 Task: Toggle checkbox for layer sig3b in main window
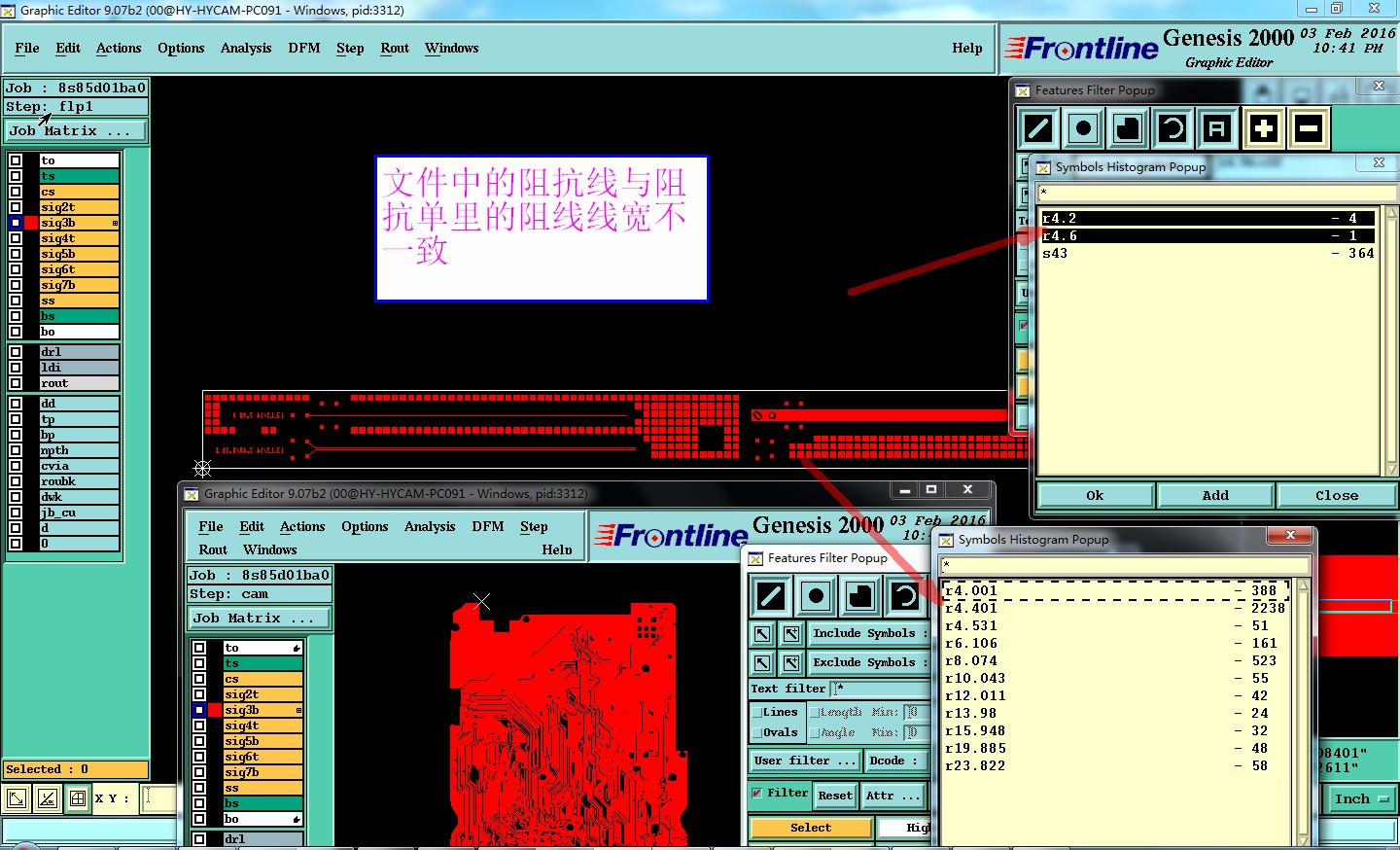coord(16,223)
